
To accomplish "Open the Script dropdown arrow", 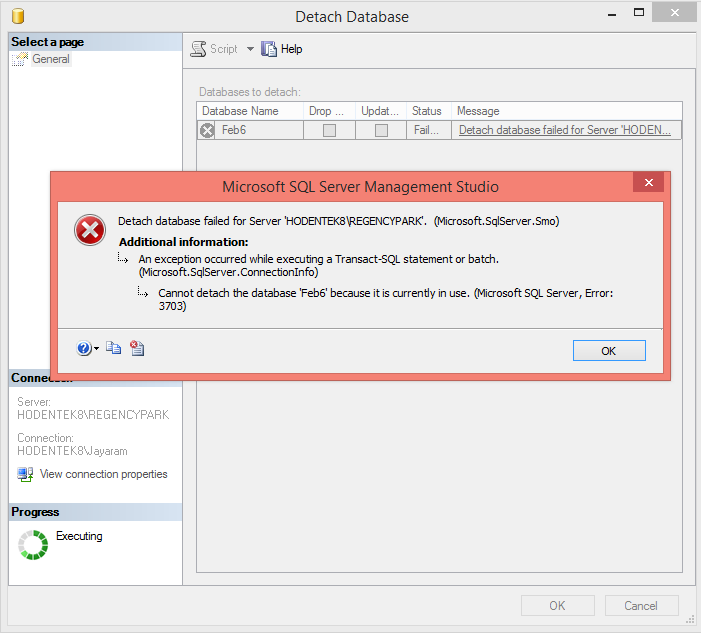I will pos(250,49).
